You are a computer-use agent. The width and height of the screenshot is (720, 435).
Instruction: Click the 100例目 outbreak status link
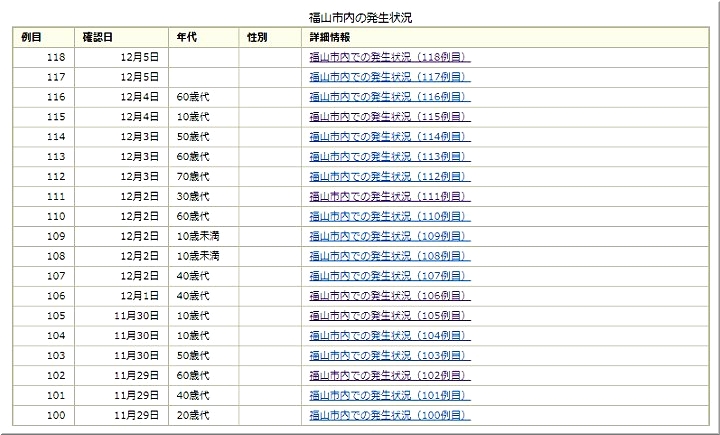(x=389, y=416)
